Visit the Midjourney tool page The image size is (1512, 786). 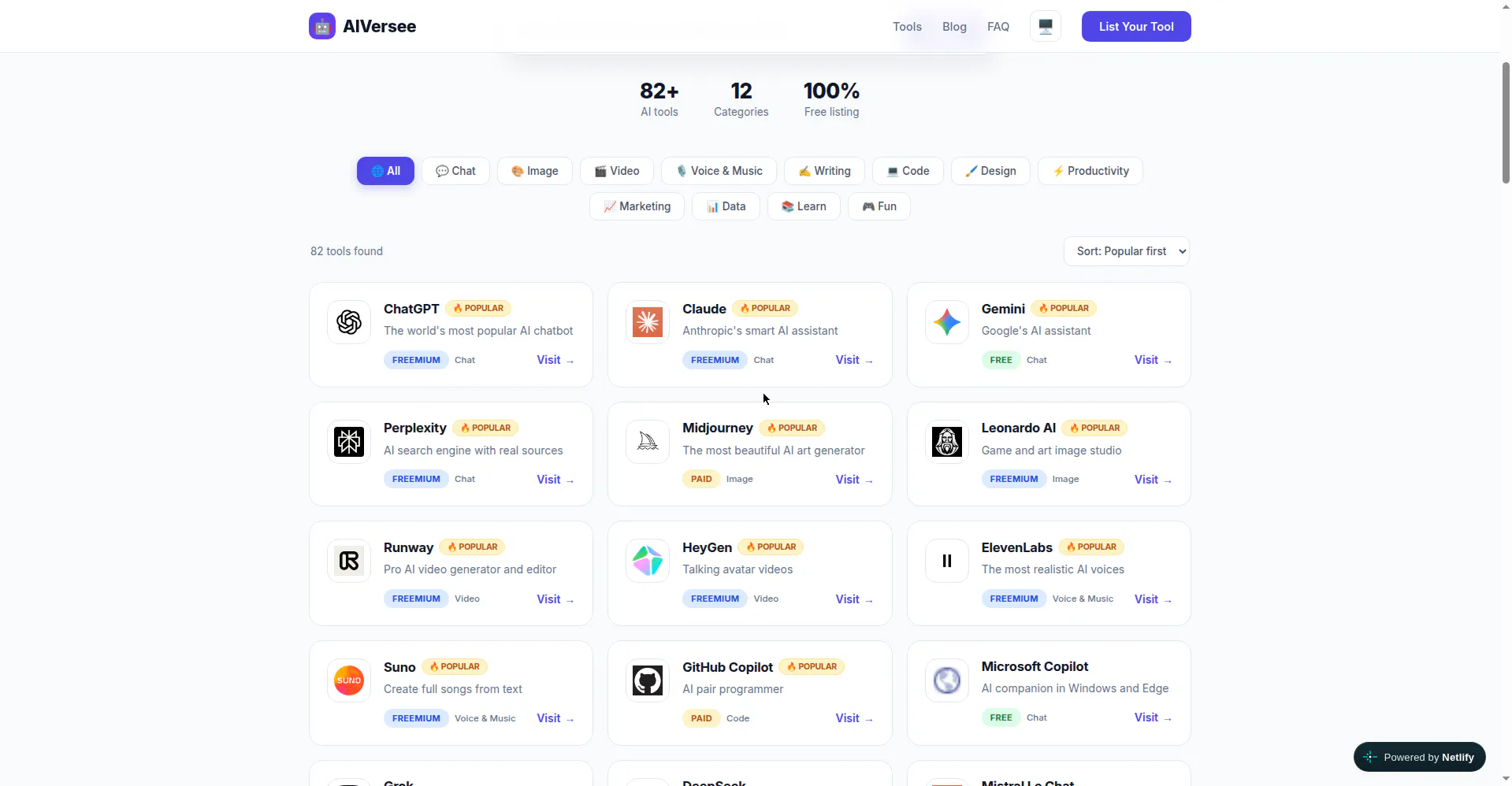pyautogui.click(x=854, y=480)
